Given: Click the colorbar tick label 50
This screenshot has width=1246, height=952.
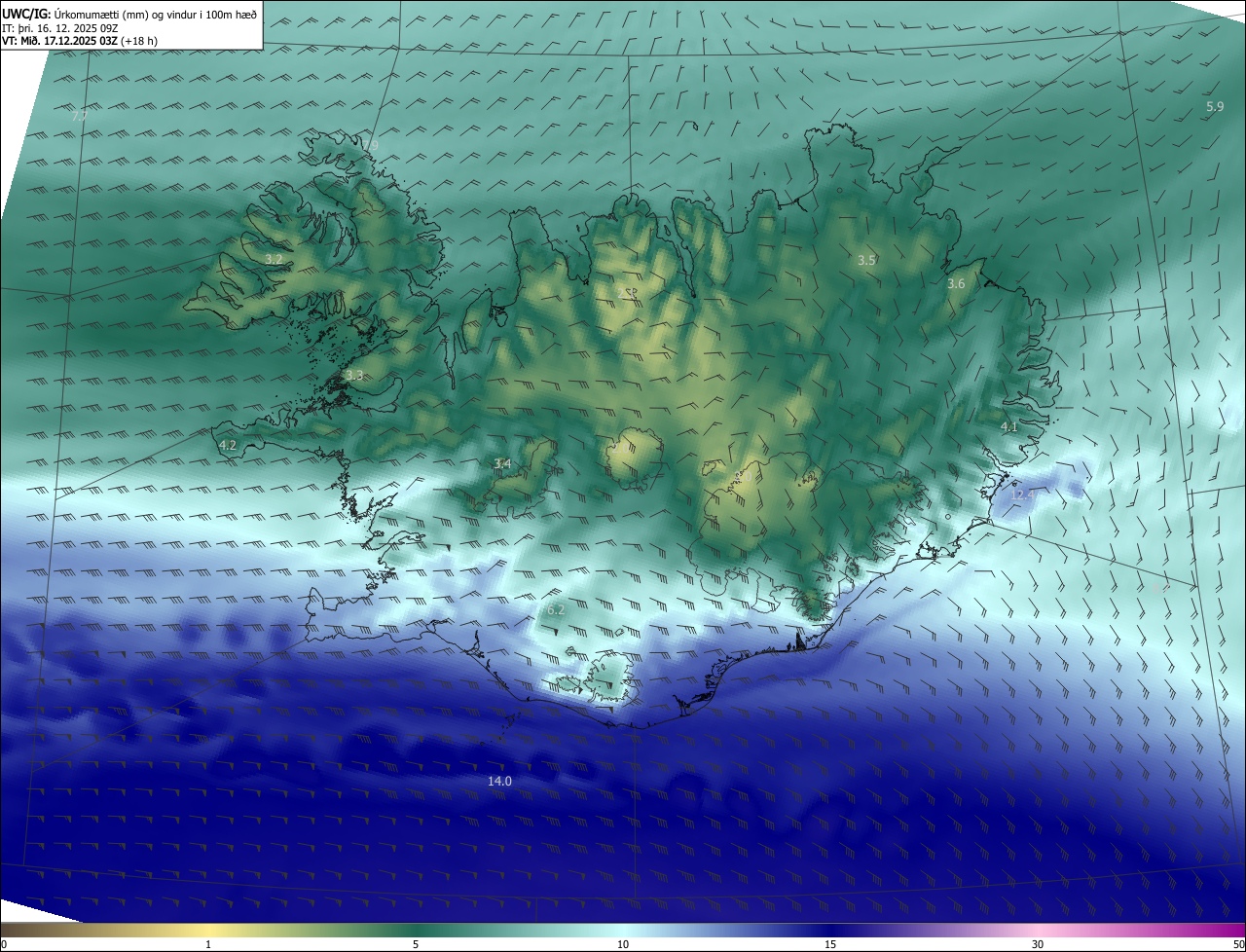Looking at the screenshot, I should 1238,944.
